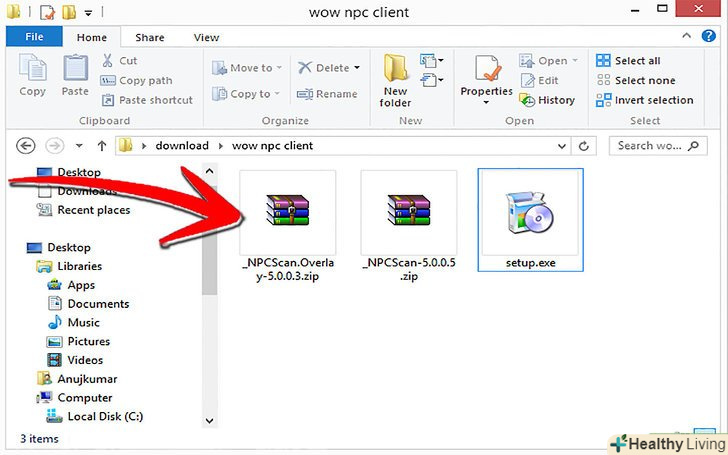Open Help question mark icon
This screenshot has height=455, width=728.
tap(708, 36)
